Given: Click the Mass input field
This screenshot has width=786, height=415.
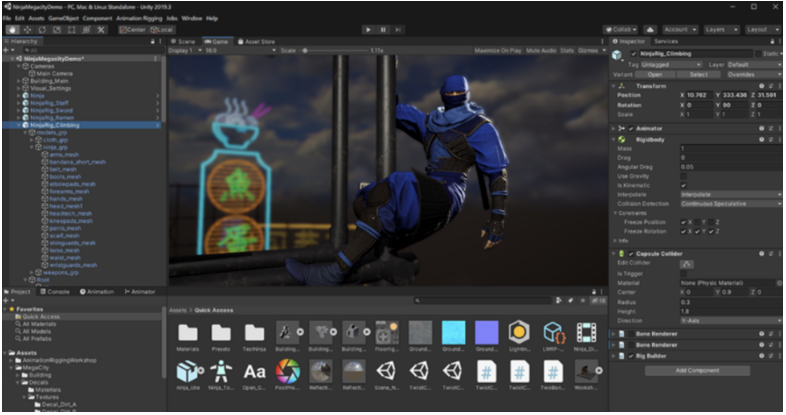Looking at the screenshot, I should click(x=730, y=149).
